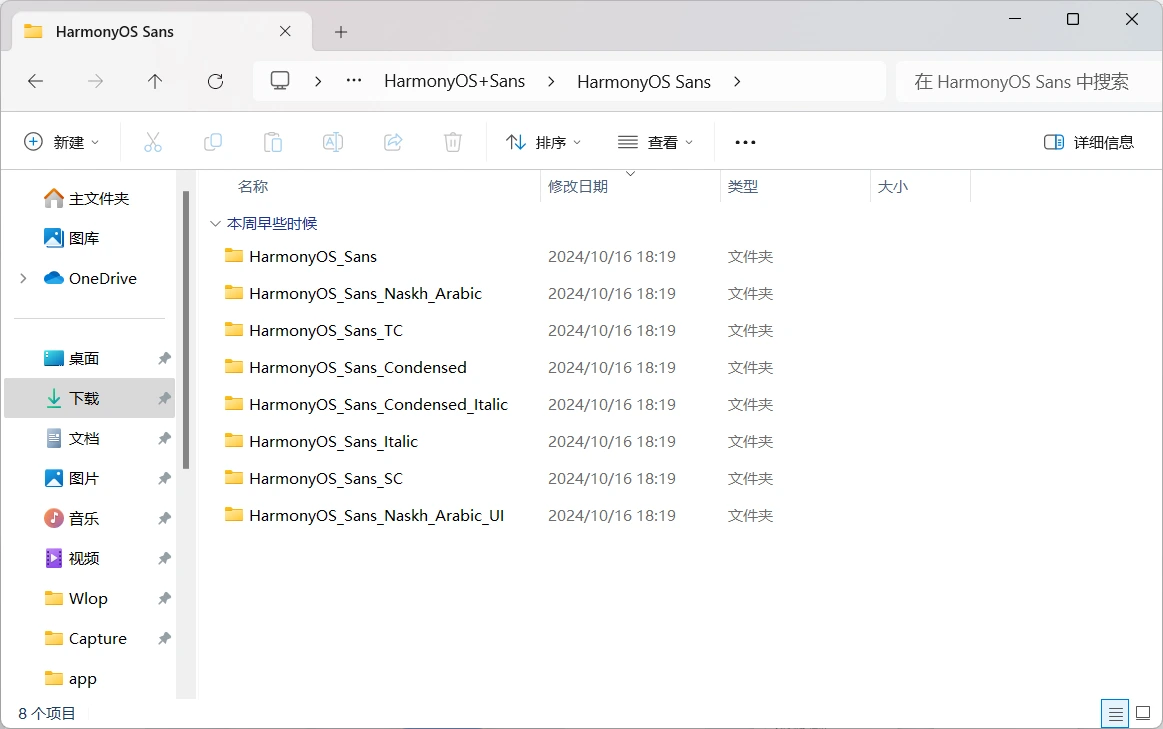The width and height of the screenshot is (1163, 729).
Task: Show hidden breadcrumb path via ellipsis
Action: 354,81
